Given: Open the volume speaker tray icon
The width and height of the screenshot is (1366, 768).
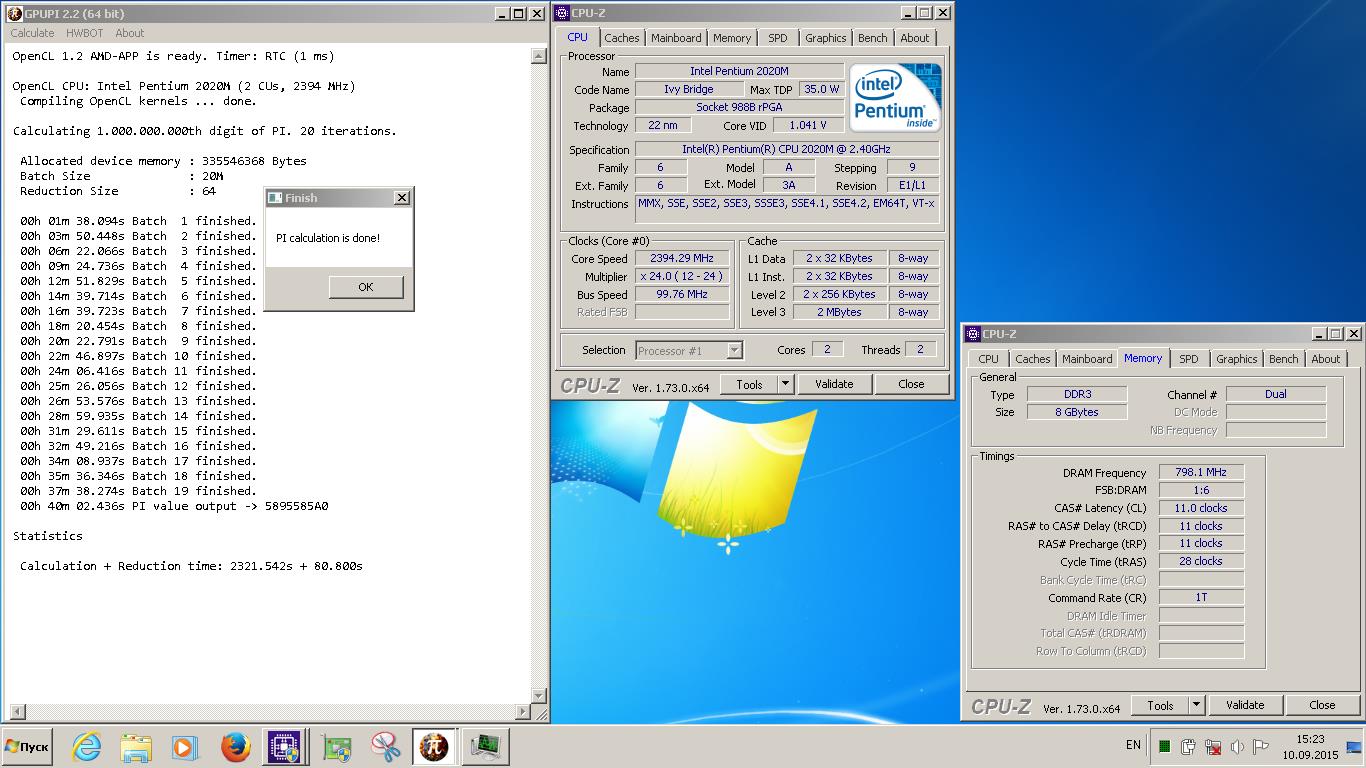Looking at the screenshot, I should click(x=1237, y=746).
